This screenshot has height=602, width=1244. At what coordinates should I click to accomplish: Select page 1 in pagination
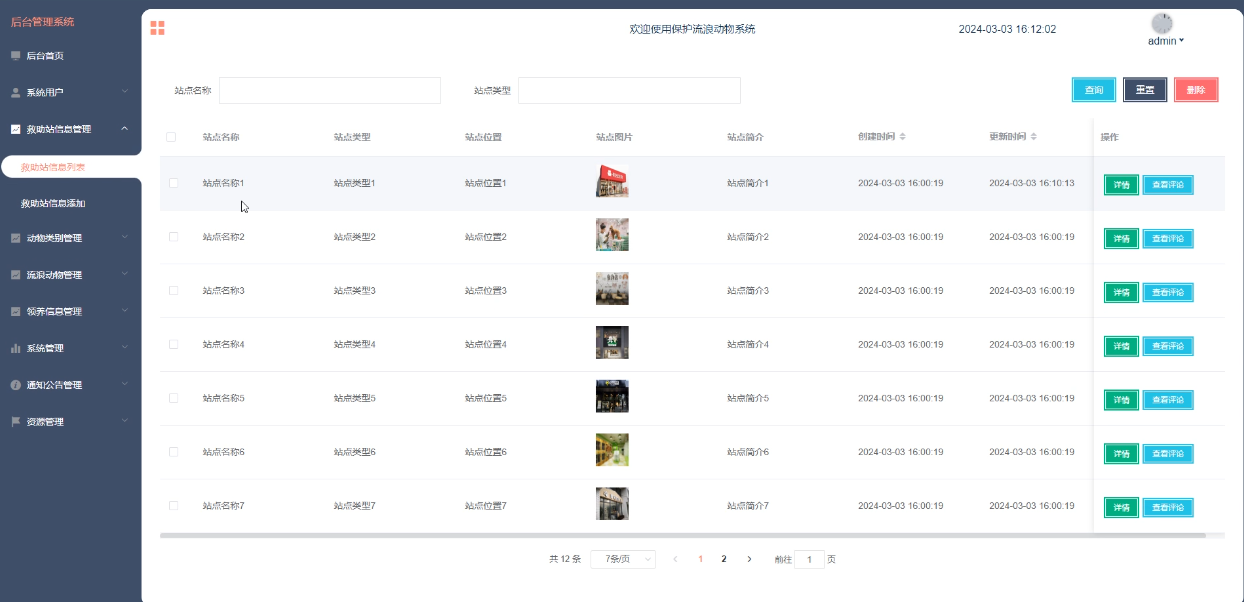pos(700,559)
